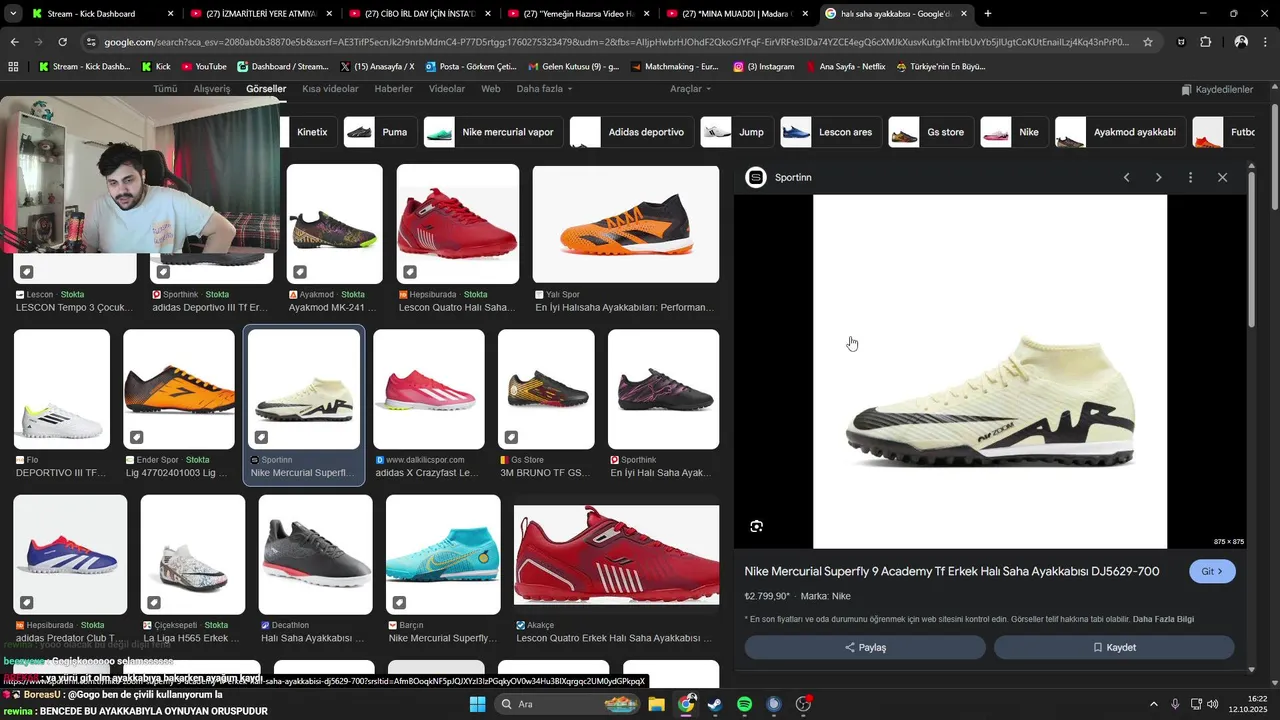Open Steam from the taskbar

pos(715,704)
